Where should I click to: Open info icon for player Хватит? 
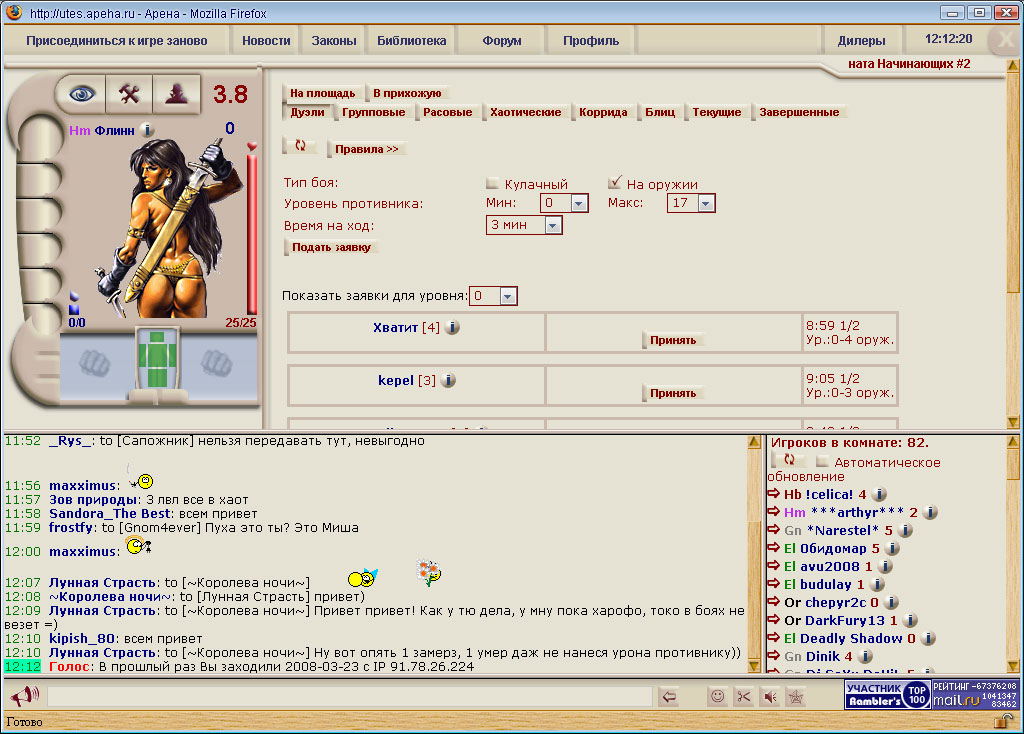click(452, 327)
